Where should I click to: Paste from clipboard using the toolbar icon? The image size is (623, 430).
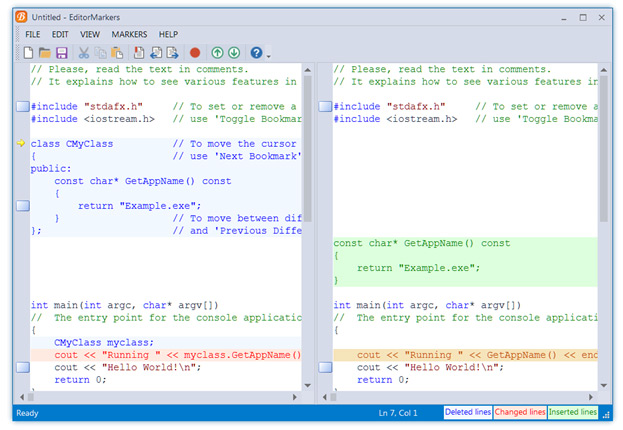118,52
